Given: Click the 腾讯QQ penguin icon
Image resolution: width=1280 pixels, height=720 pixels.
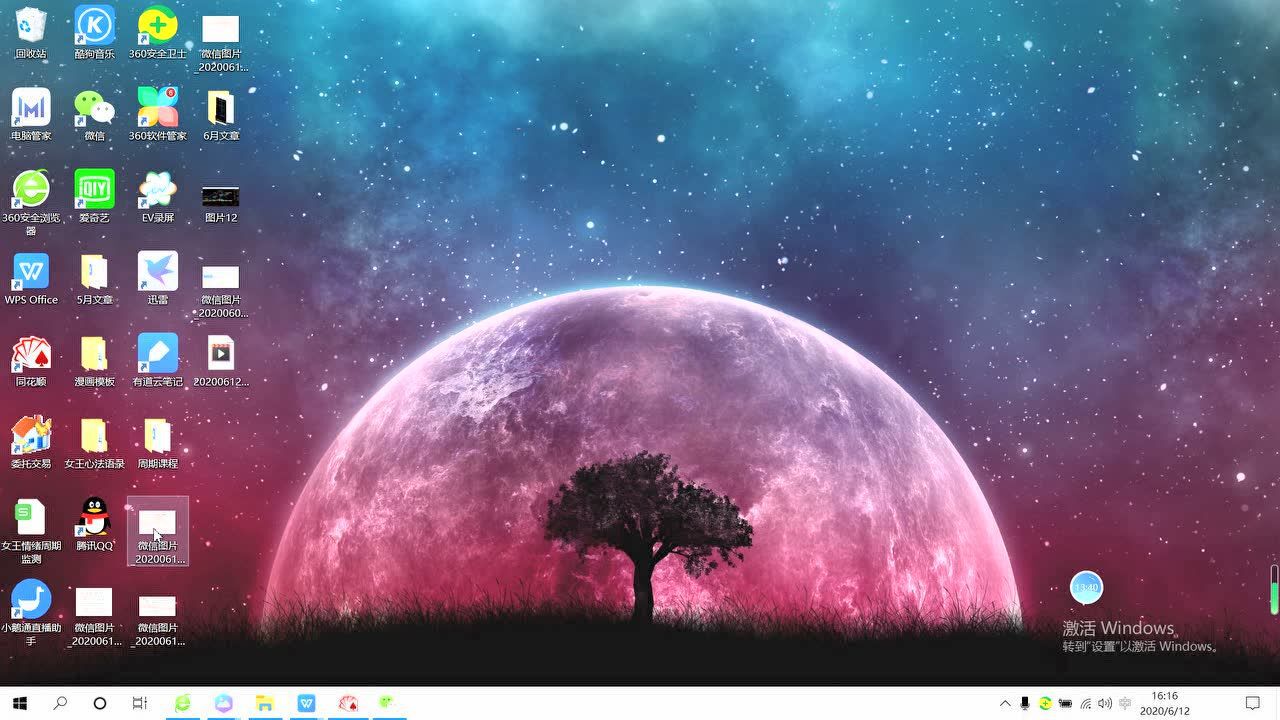Looking at the screenshot, I should pyautogui.click(x=95, y=518).
